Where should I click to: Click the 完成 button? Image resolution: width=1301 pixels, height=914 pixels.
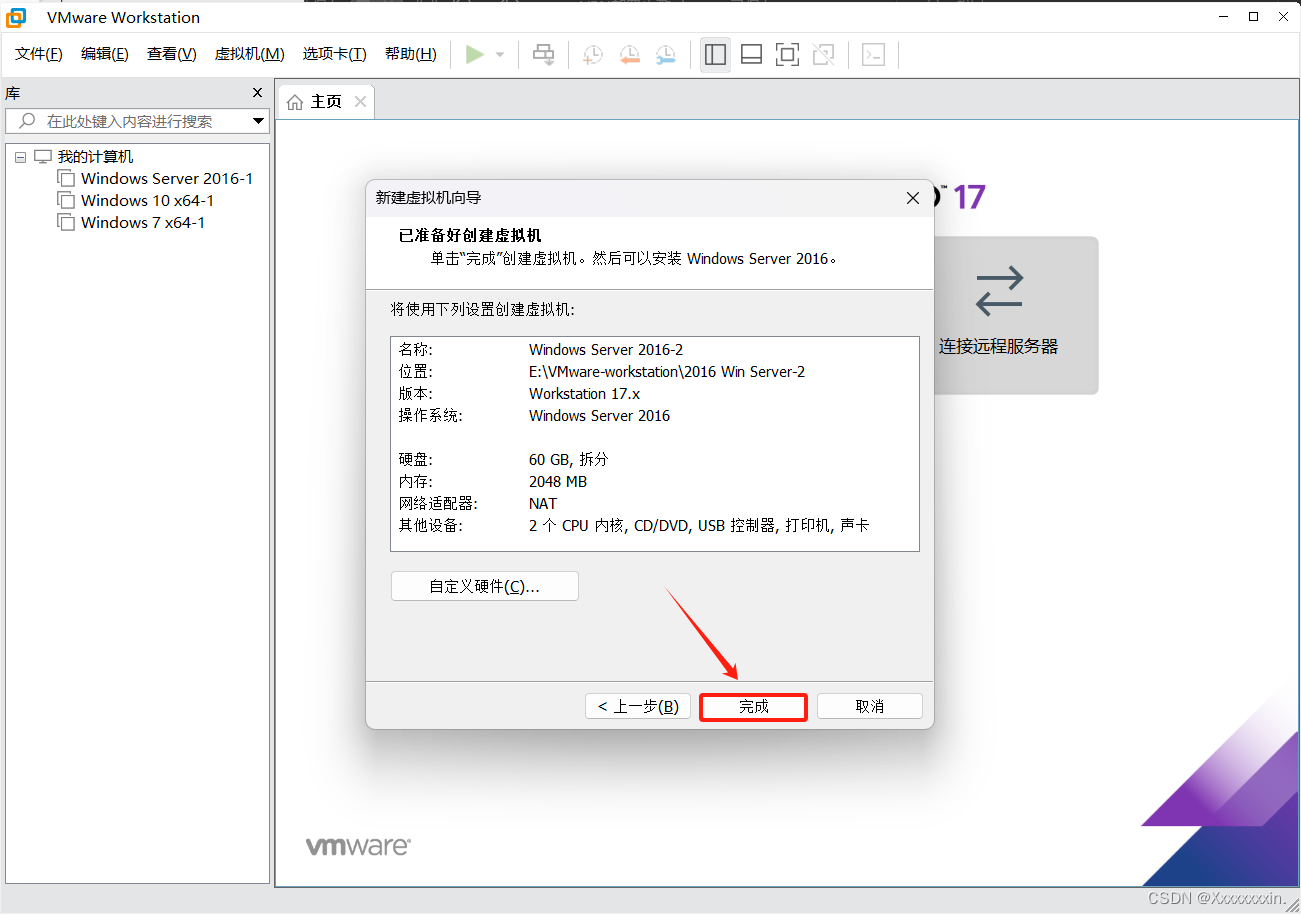pos(753,707)
